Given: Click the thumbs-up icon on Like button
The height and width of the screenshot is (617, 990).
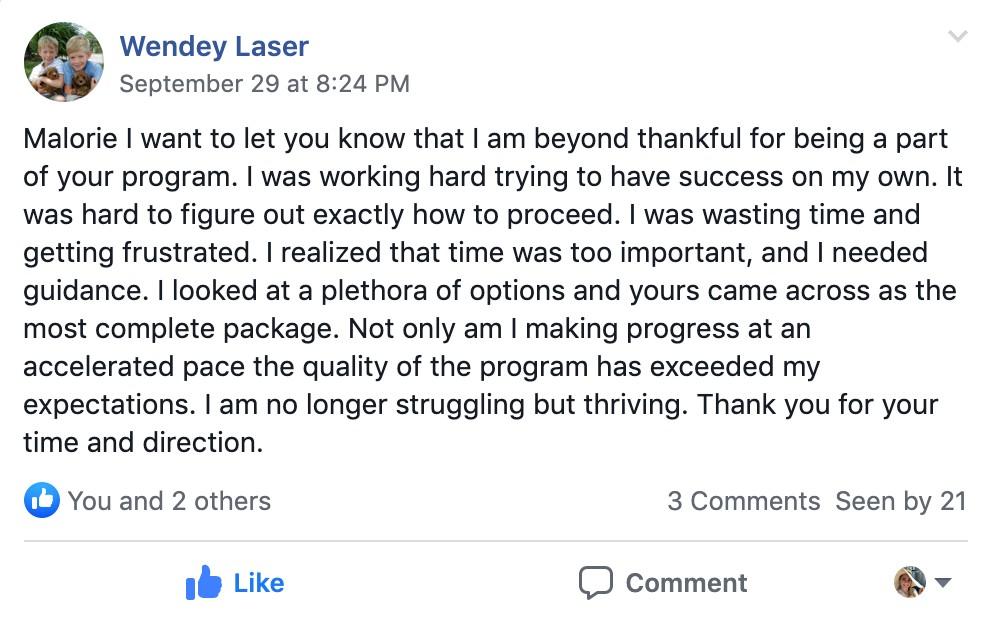Looking at the screenshot, I should pyautogui.click(x=203, y=583).
